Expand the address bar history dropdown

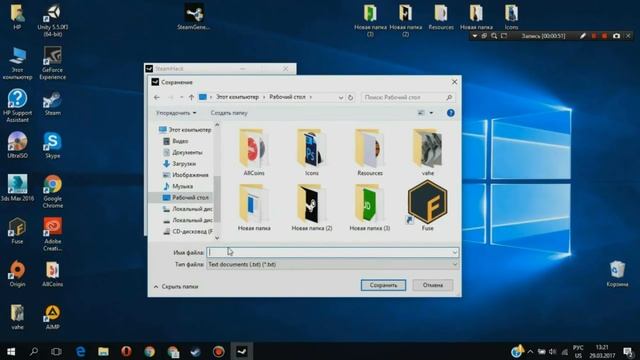pyautogui.click(x=341, y=98)
